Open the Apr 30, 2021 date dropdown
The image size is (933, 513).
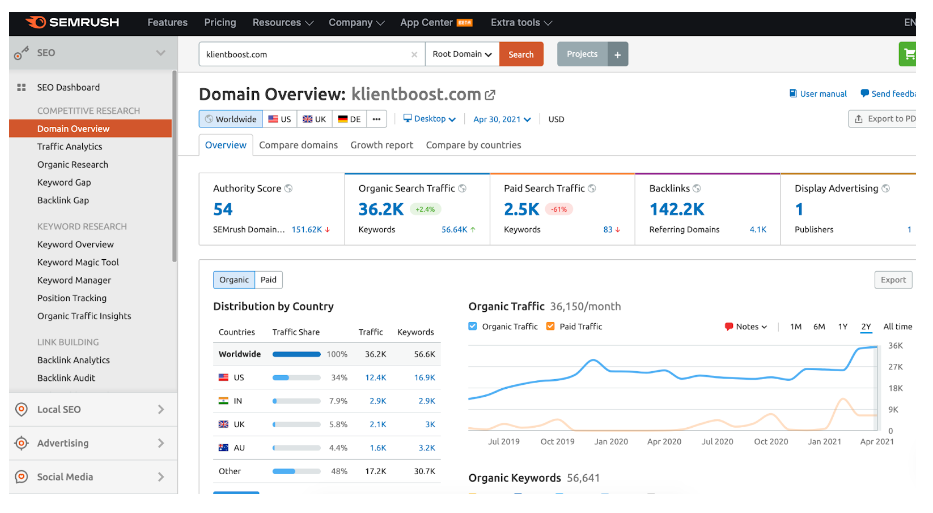[502, 119]
